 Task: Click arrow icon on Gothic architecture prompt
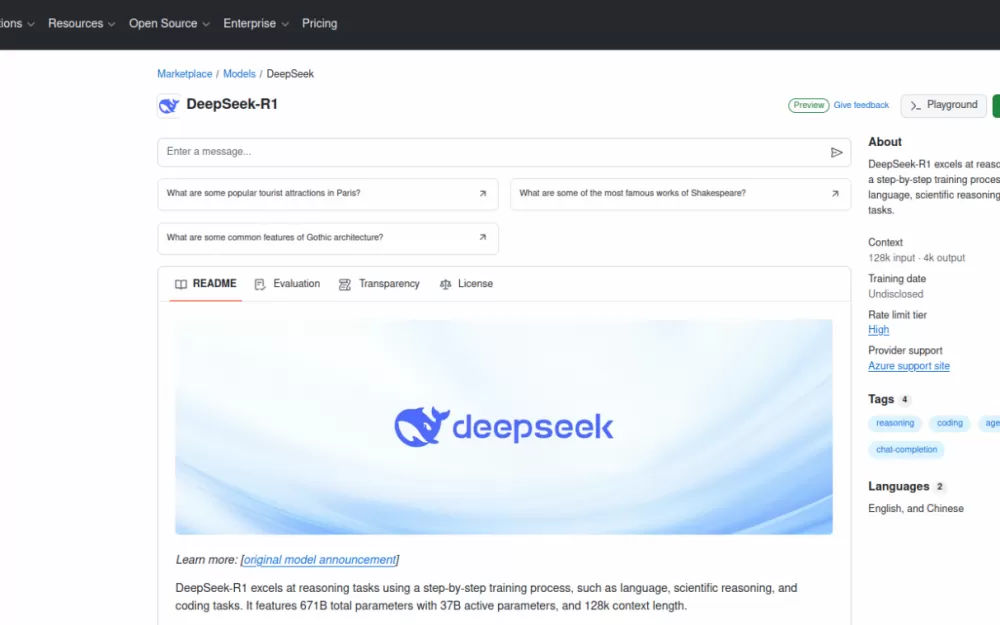point(483,237)
